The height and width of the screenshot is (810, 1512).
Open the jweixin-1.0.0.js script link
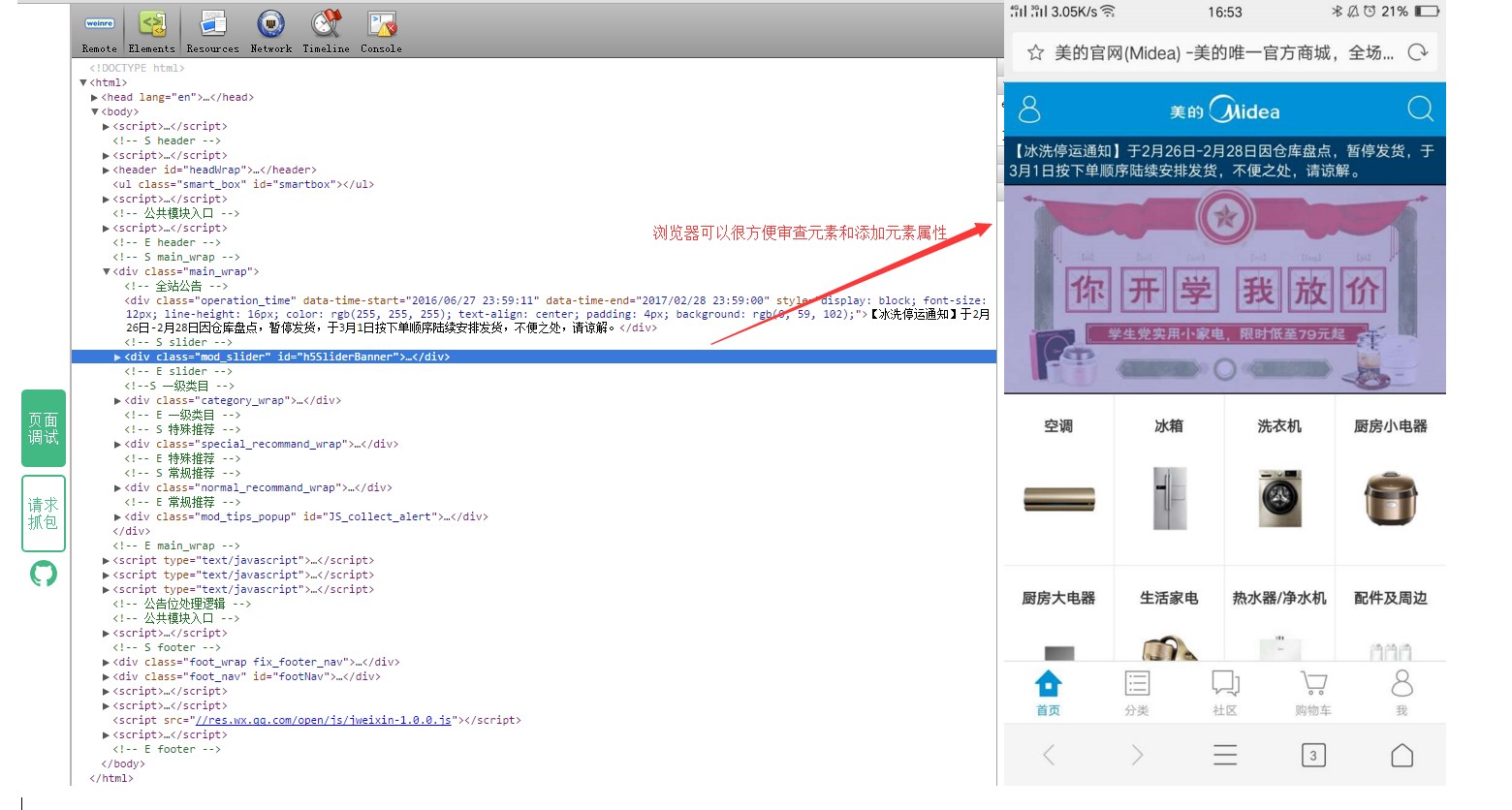coord(324,721)
